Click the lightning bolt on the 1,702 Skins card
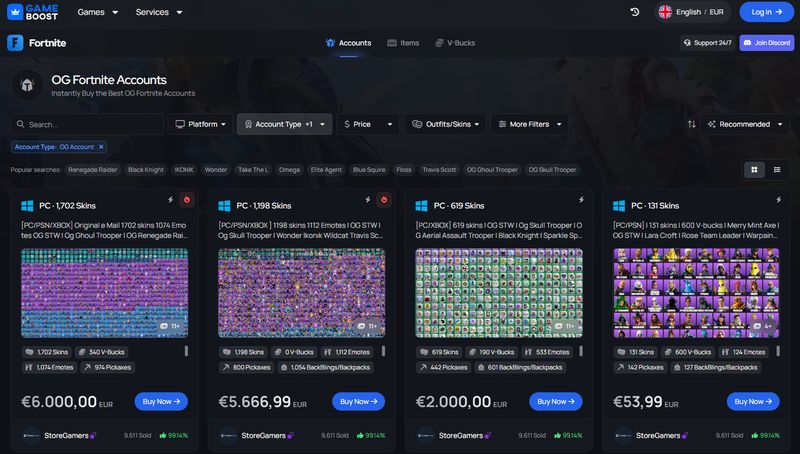This screenshot has width=800, height=454. click(170, 200)
